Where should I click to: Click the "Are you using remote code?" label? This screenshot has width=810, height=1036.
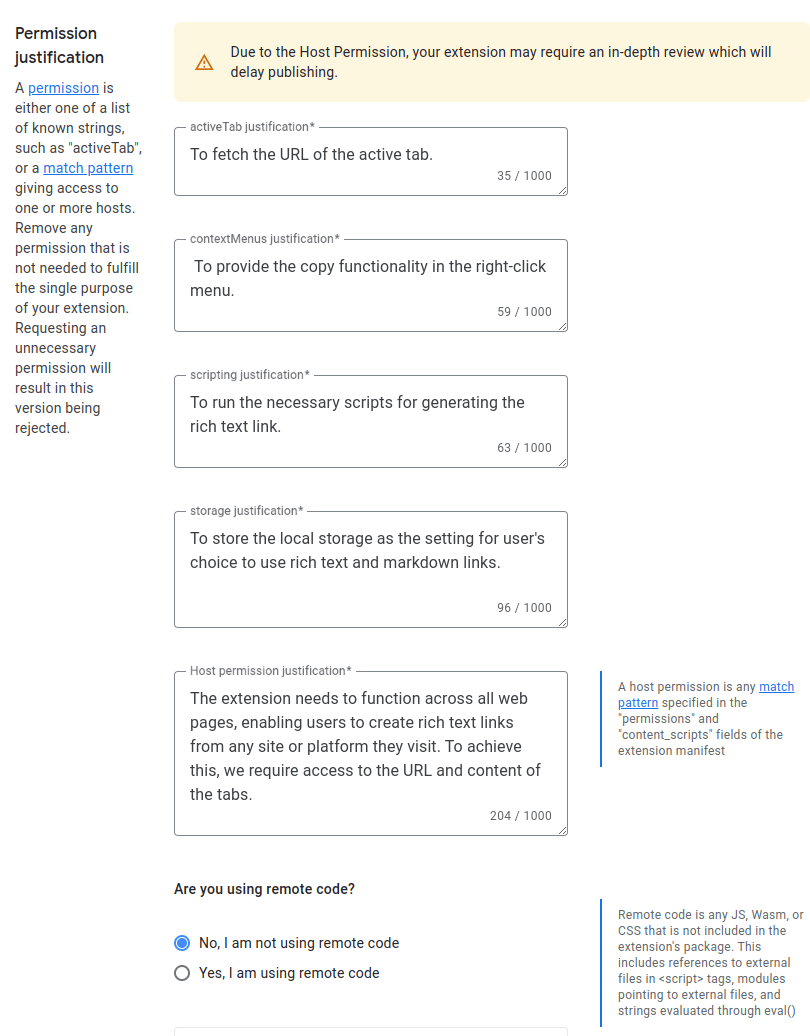click(264, 889)
